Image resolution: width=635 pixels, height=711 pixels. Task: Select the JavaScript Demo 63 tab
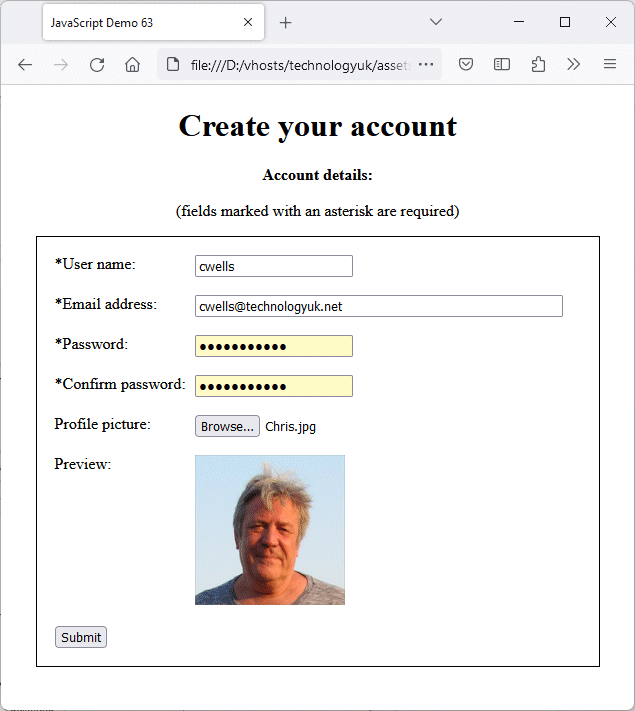(x=153, y=22)
